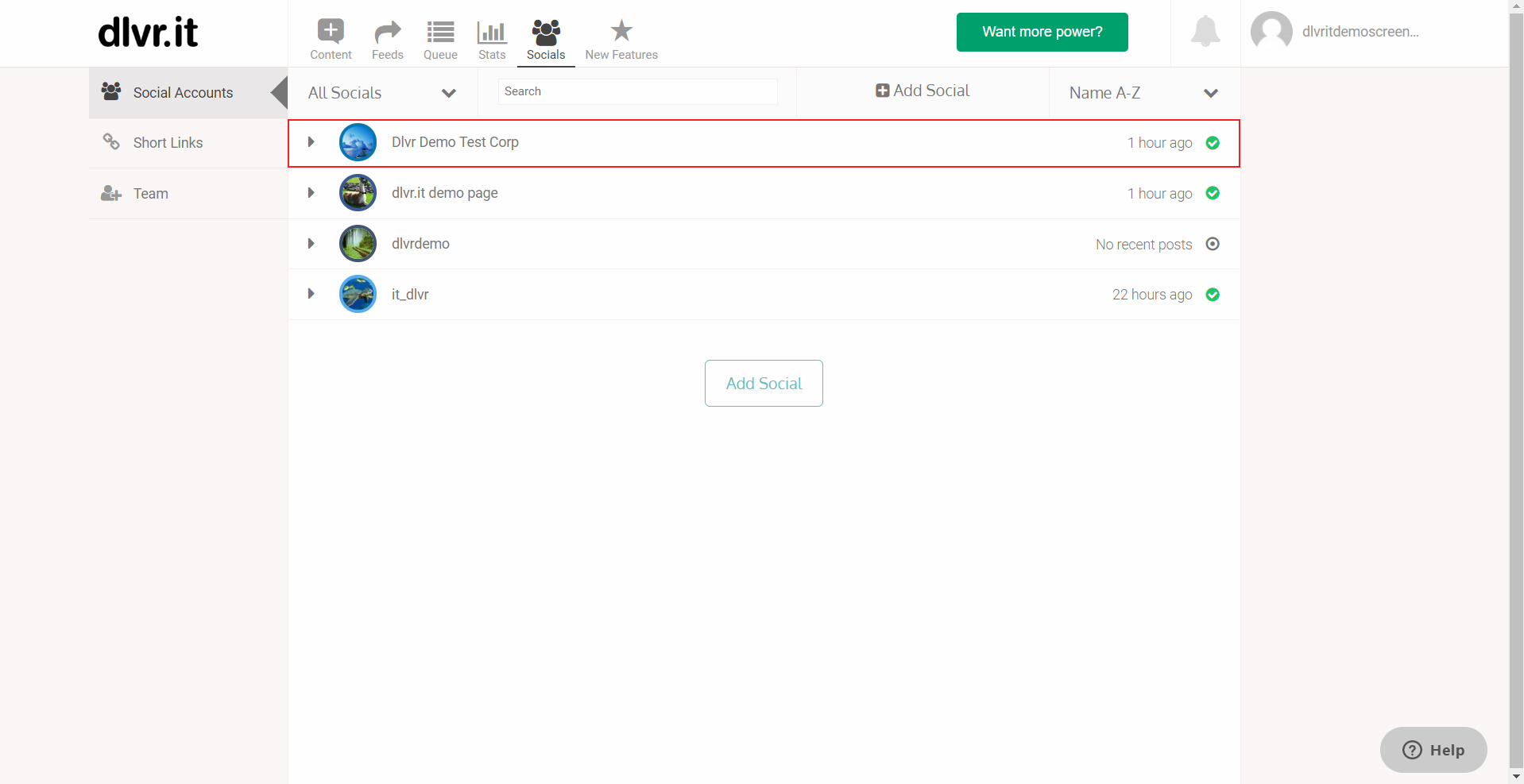Viewport: 1524px width, 784px height.
Task: Open dlvritdemoscreen account menu
Action: point(1360,32)
